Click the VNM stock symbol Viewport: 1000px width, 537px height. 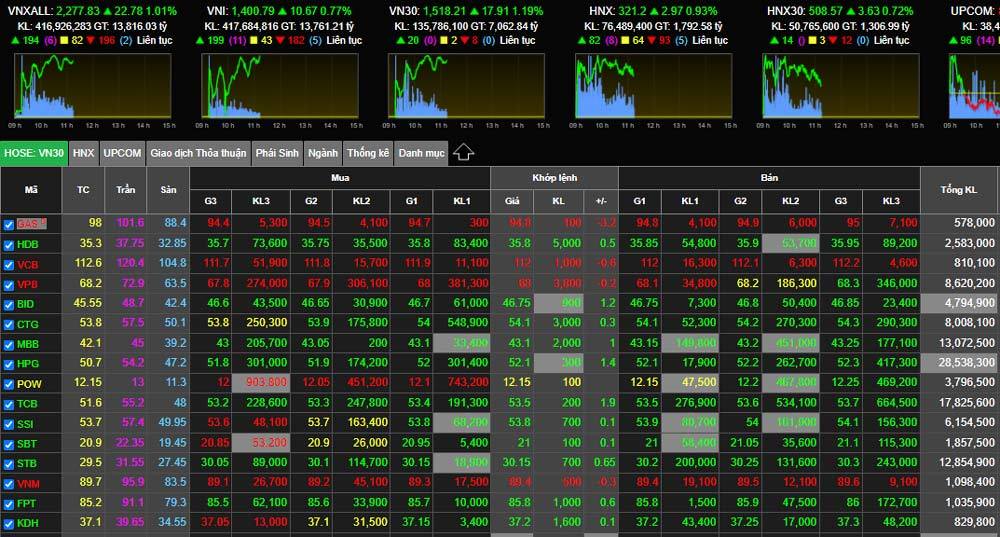pos(28,483)
